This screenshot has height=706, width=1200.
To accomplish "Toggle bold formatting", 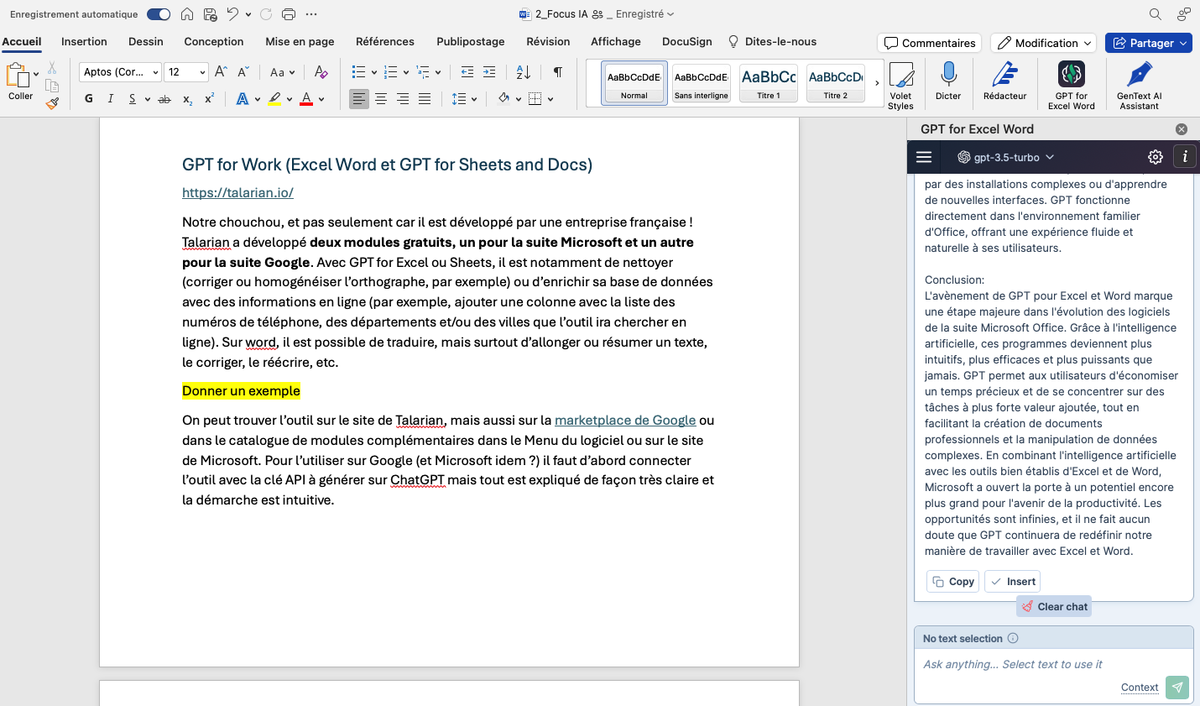I will [x=90, y=99].
